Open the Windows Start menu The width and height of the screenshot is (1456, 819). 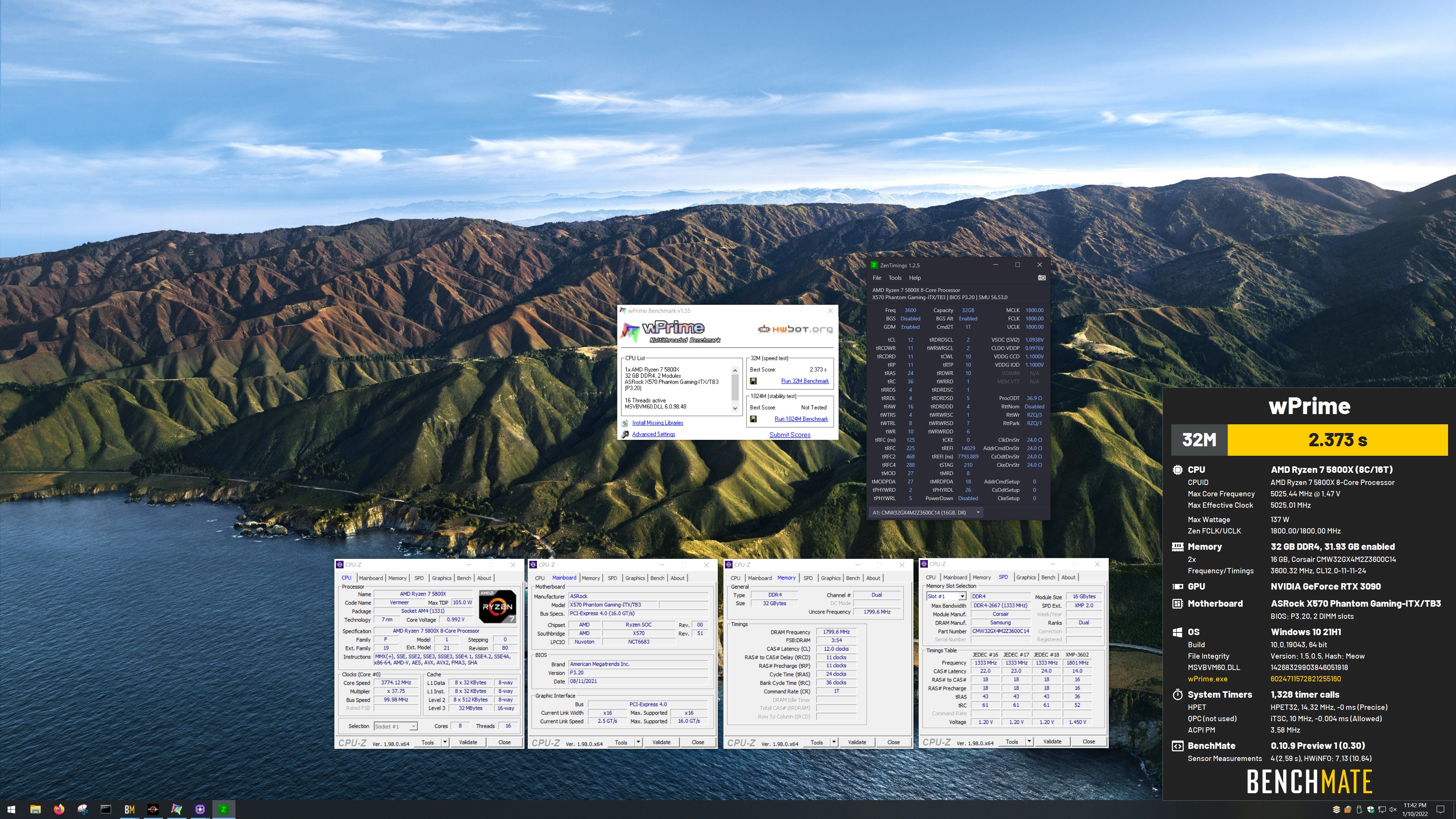click(x=11, y=810)
